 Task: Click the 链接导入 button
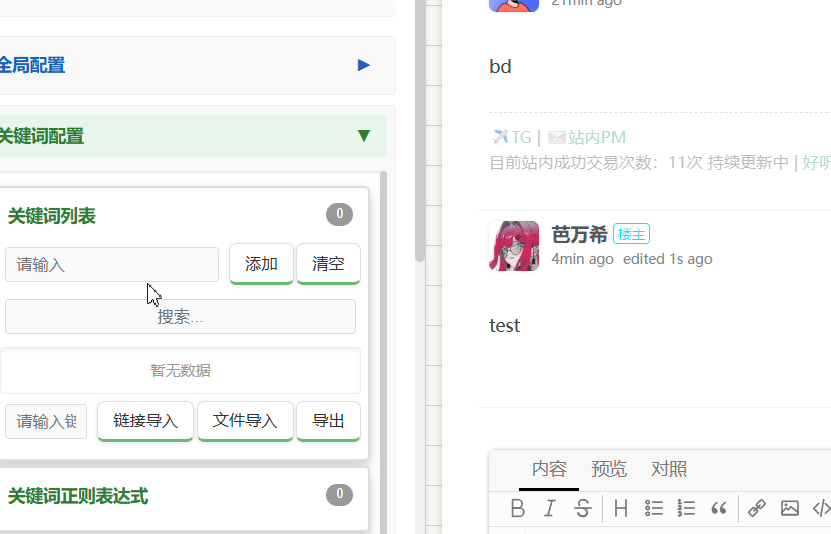pyautogui.click(x=145, y=421)
